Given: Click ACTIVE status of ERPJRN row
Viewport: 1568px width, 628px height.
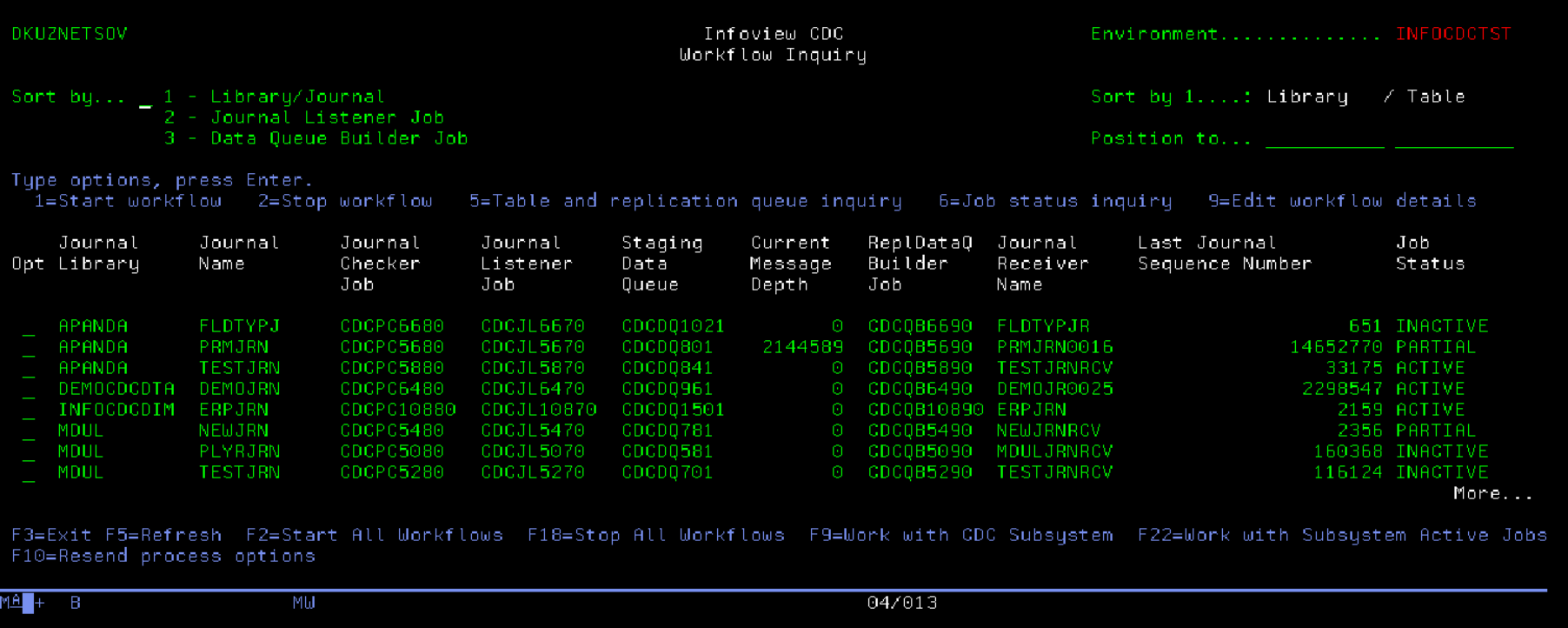Looking at the screenshot, I should [x=1431, y=410].
